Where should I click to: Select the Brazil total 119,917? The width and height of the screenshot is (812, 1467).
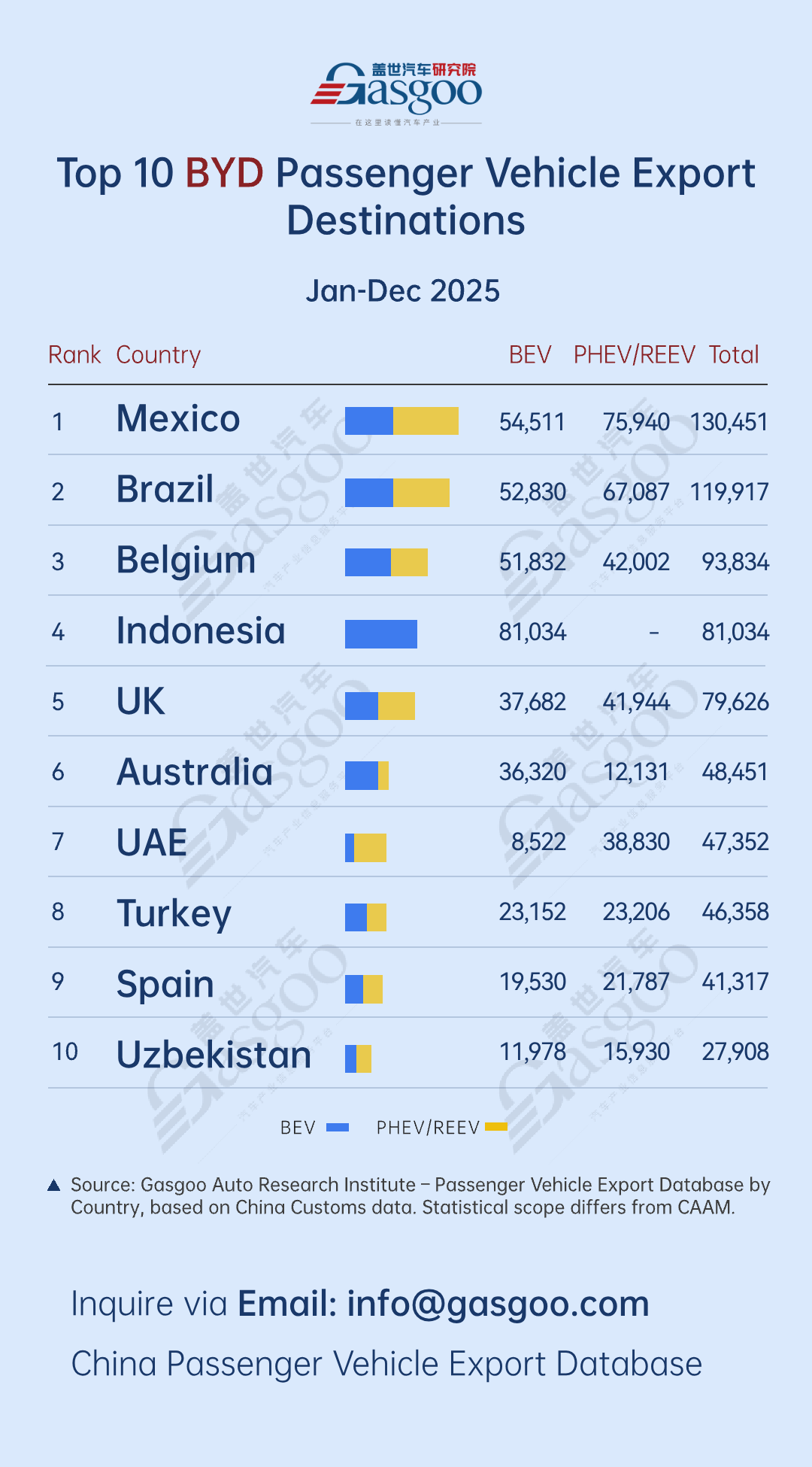pyautogui.click(x=729, y=492)
